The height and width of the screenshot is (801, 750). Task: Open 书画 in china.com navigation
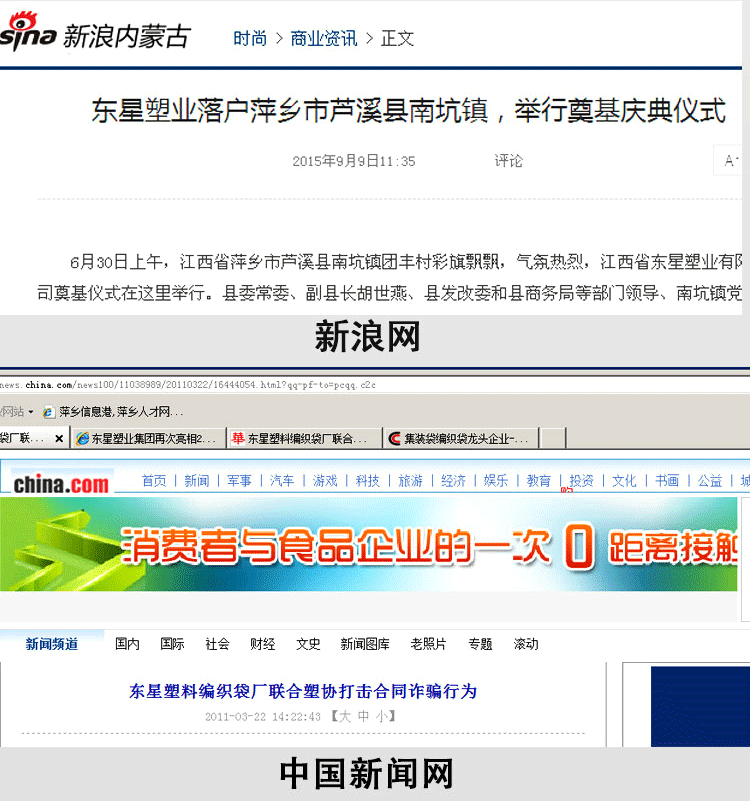(667, 481)
